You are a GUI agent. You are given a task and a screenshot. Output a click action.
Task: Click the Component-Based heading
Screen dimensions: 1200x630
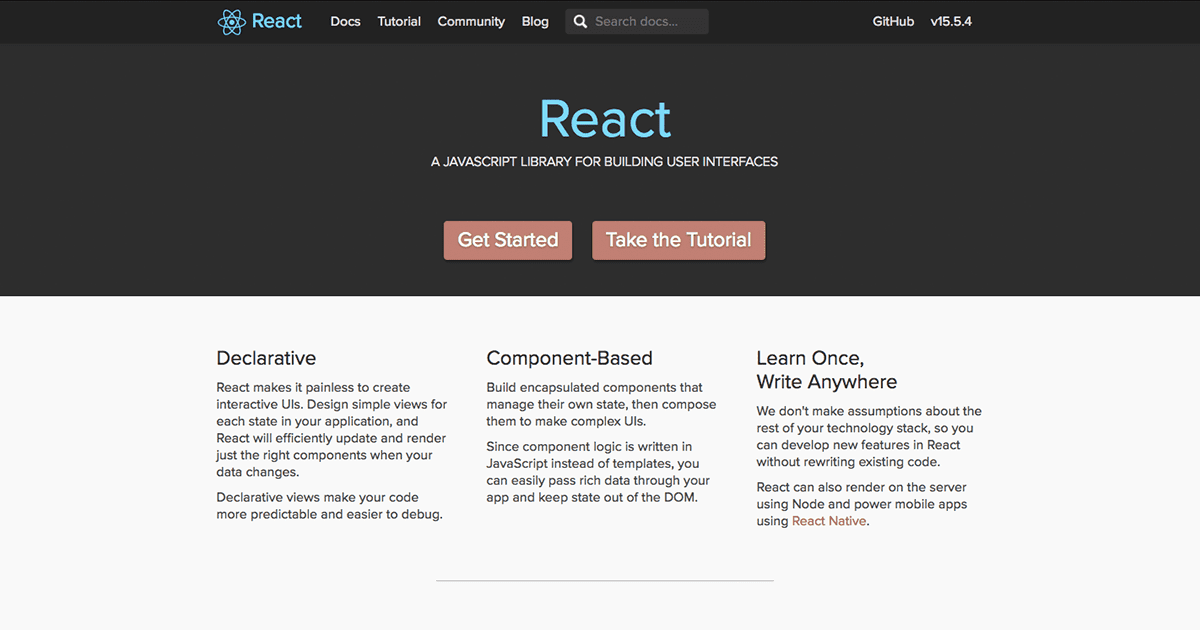point(569,358)
